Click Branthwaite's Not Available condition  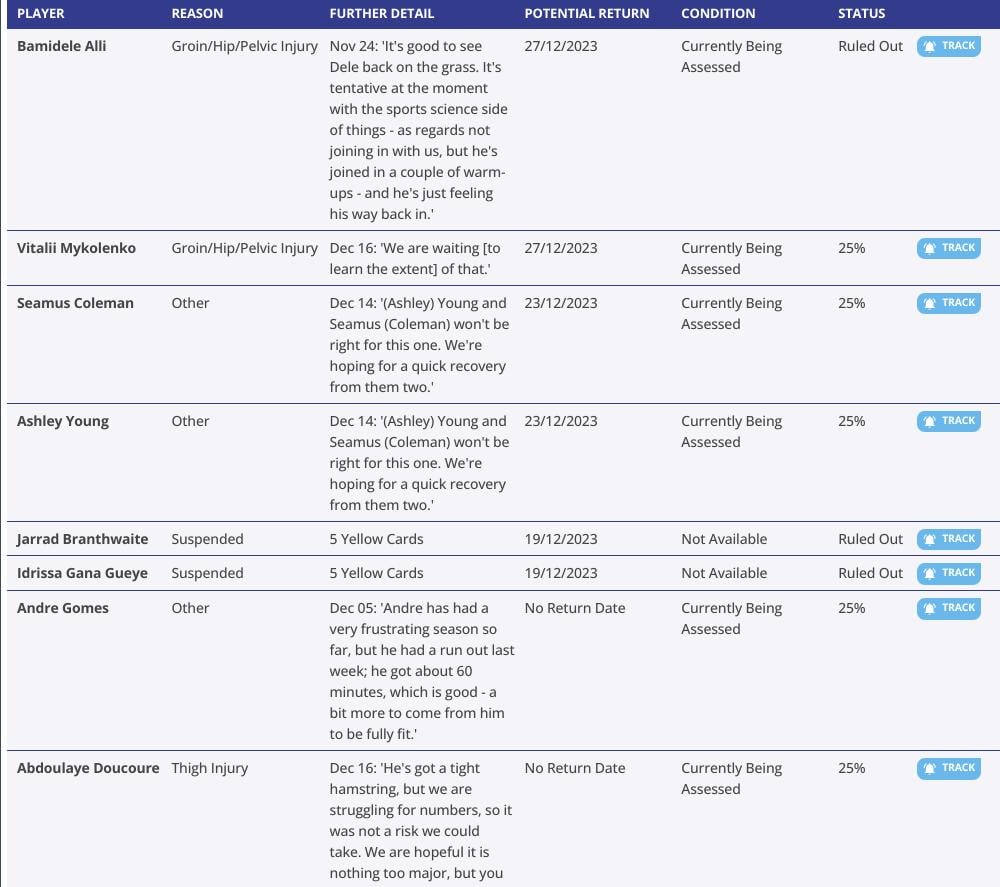pos(724,539)
